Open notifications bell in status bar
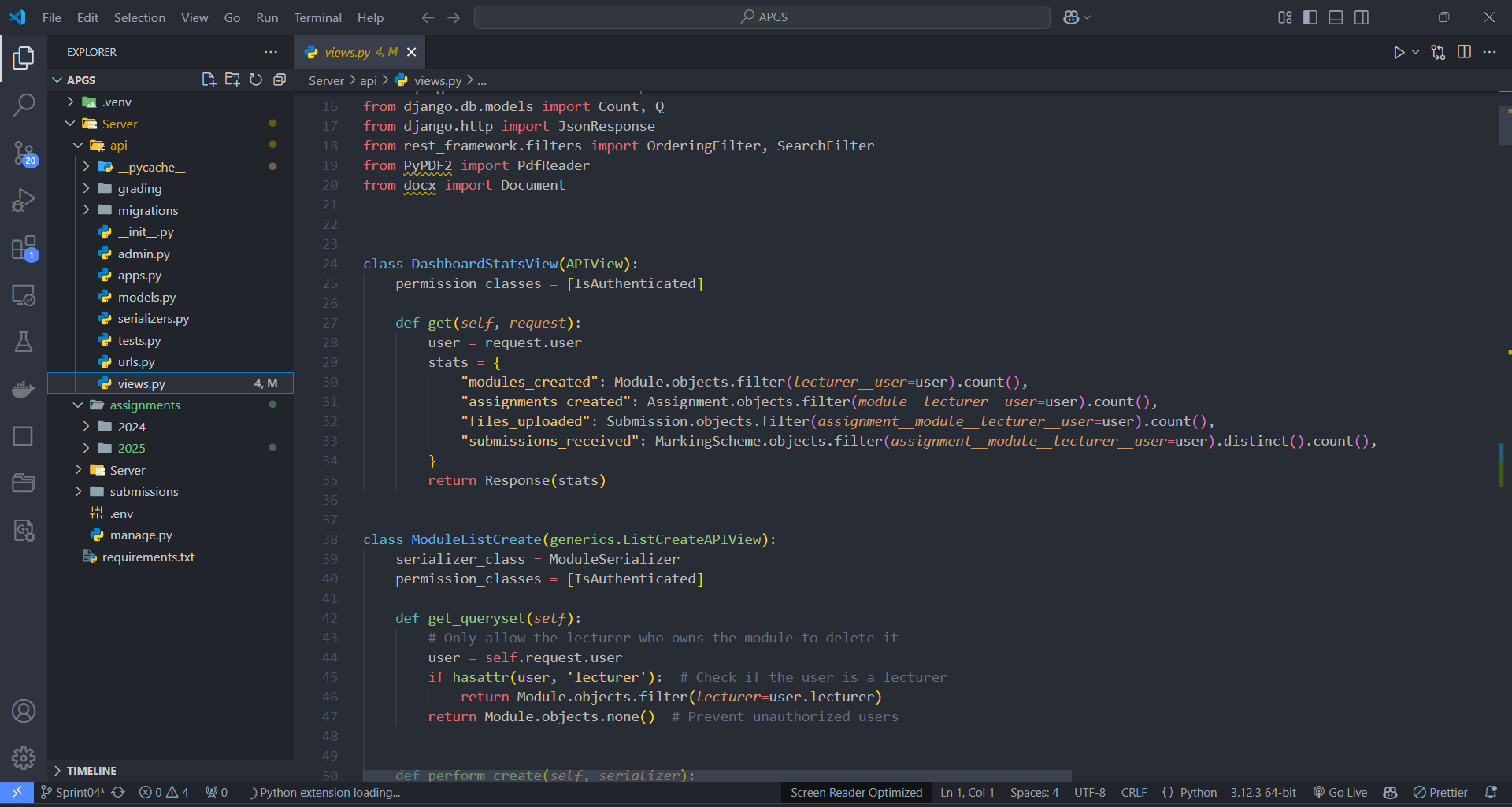This screenshot has height=807, width=1512. [1491, 792]
